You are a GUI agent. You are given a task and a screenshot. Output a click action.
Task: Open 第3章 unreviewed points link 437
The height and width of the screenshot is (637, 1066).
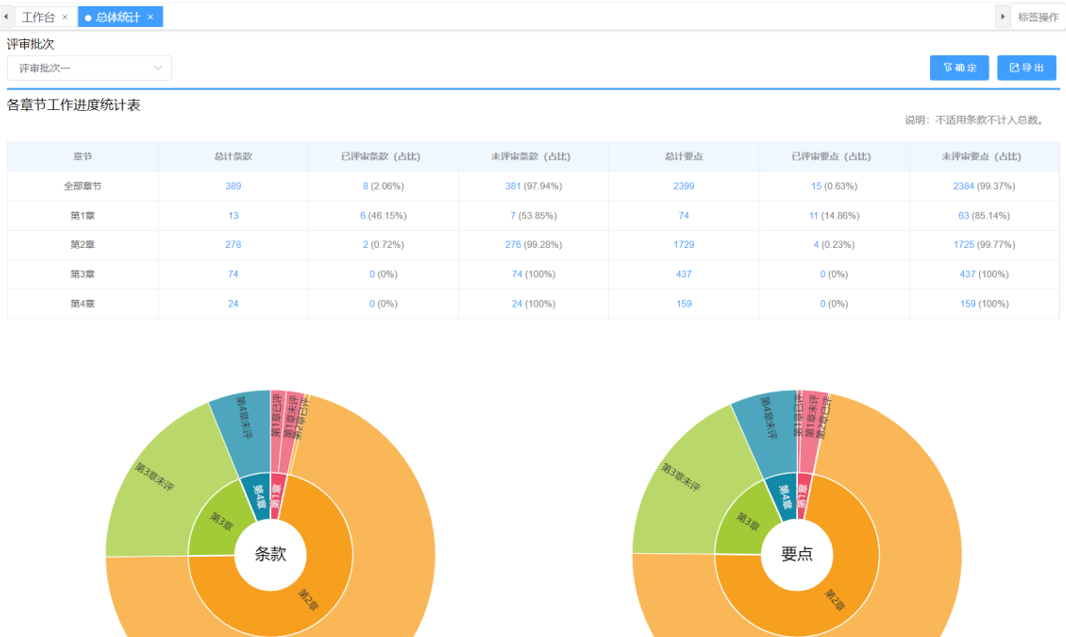tap(967, 275)
